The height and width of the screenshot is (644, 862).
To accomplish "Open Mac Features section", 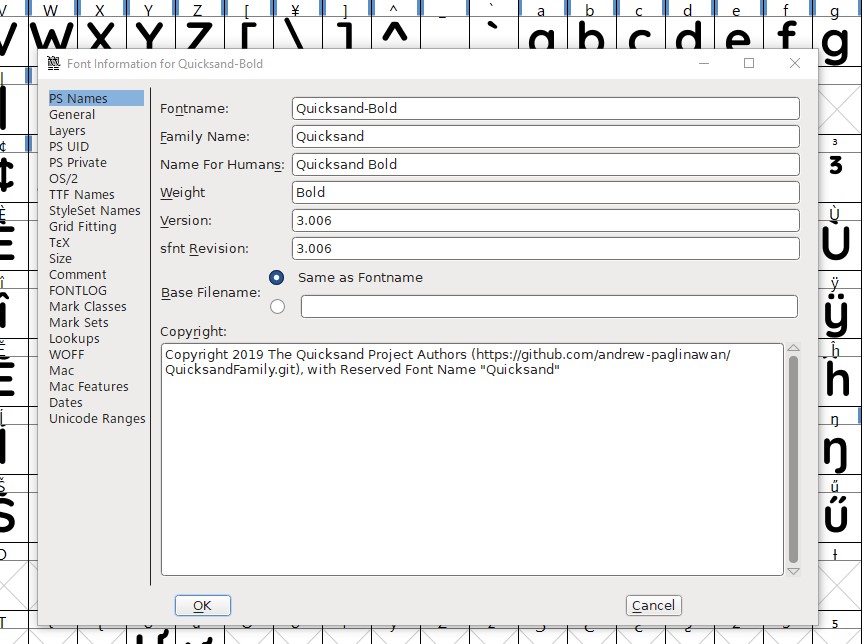I will (x=89, y=386).
